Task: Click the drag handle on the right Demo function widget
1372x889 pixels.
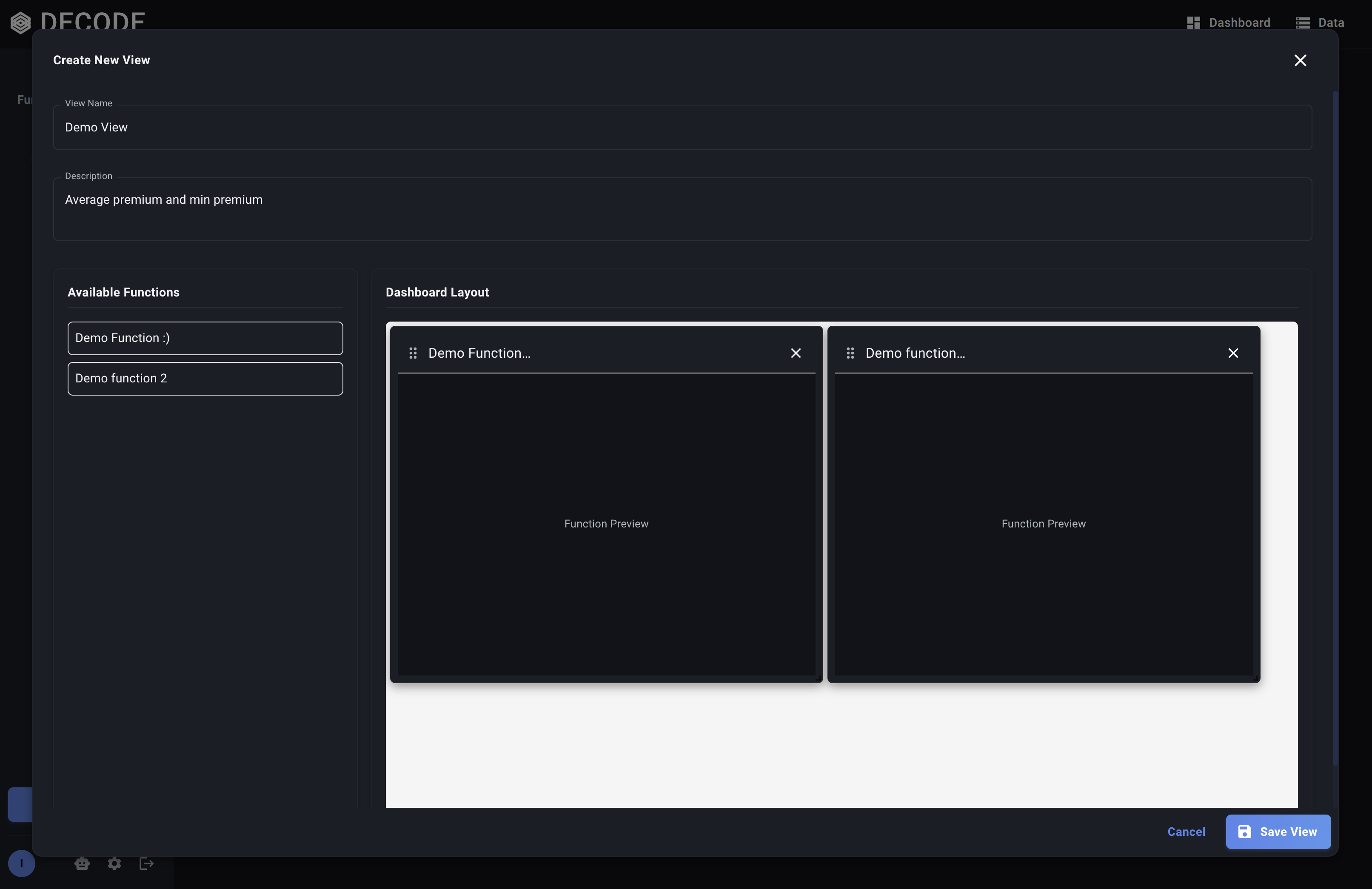Action: click(x=850, y=353)
